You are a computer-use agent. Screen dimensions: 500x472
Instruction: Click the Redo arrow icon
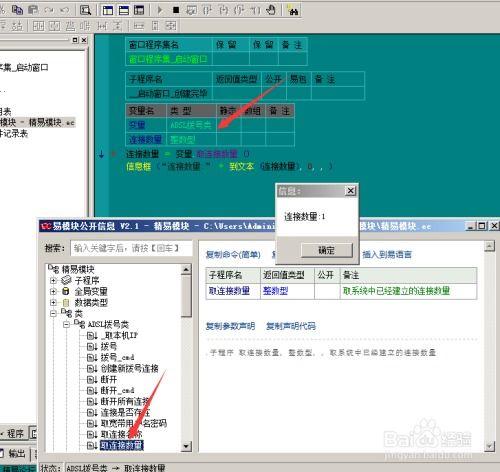tap(49, 10)
